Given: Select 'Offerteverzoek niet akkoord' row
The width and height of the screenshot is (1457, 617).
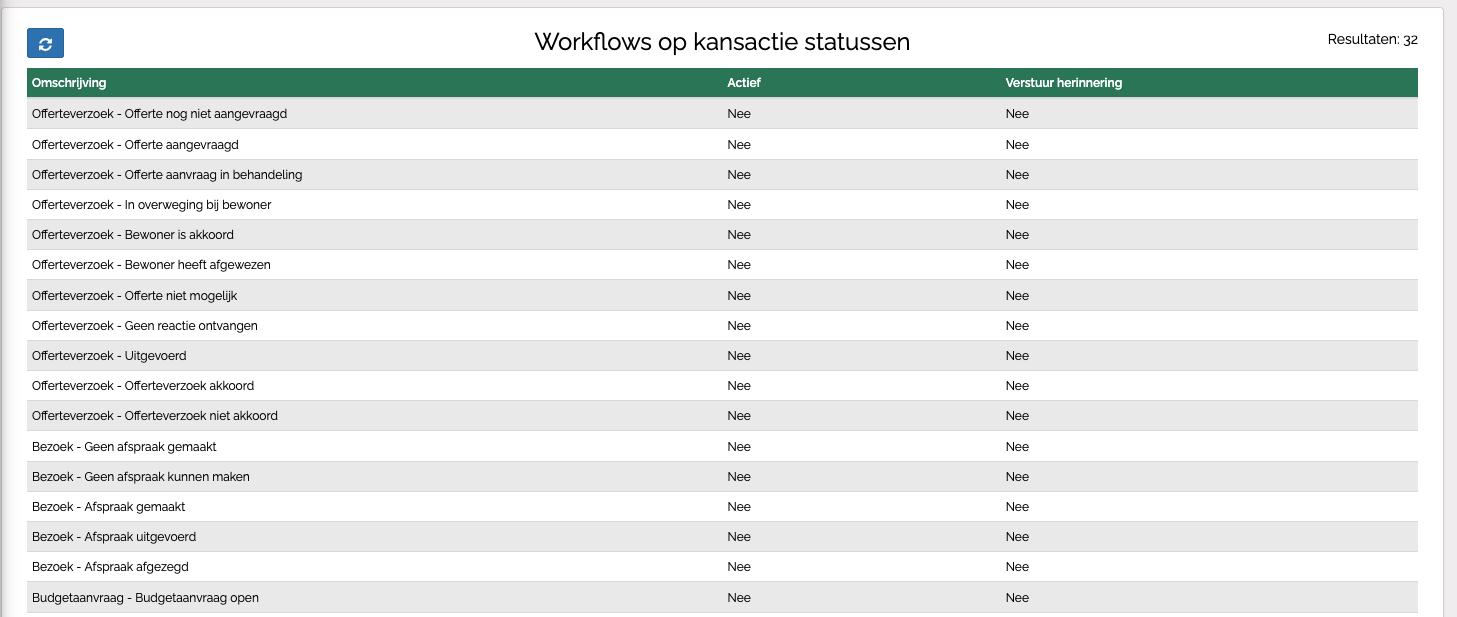Looking at the screenshot, I should coord(155,416).
